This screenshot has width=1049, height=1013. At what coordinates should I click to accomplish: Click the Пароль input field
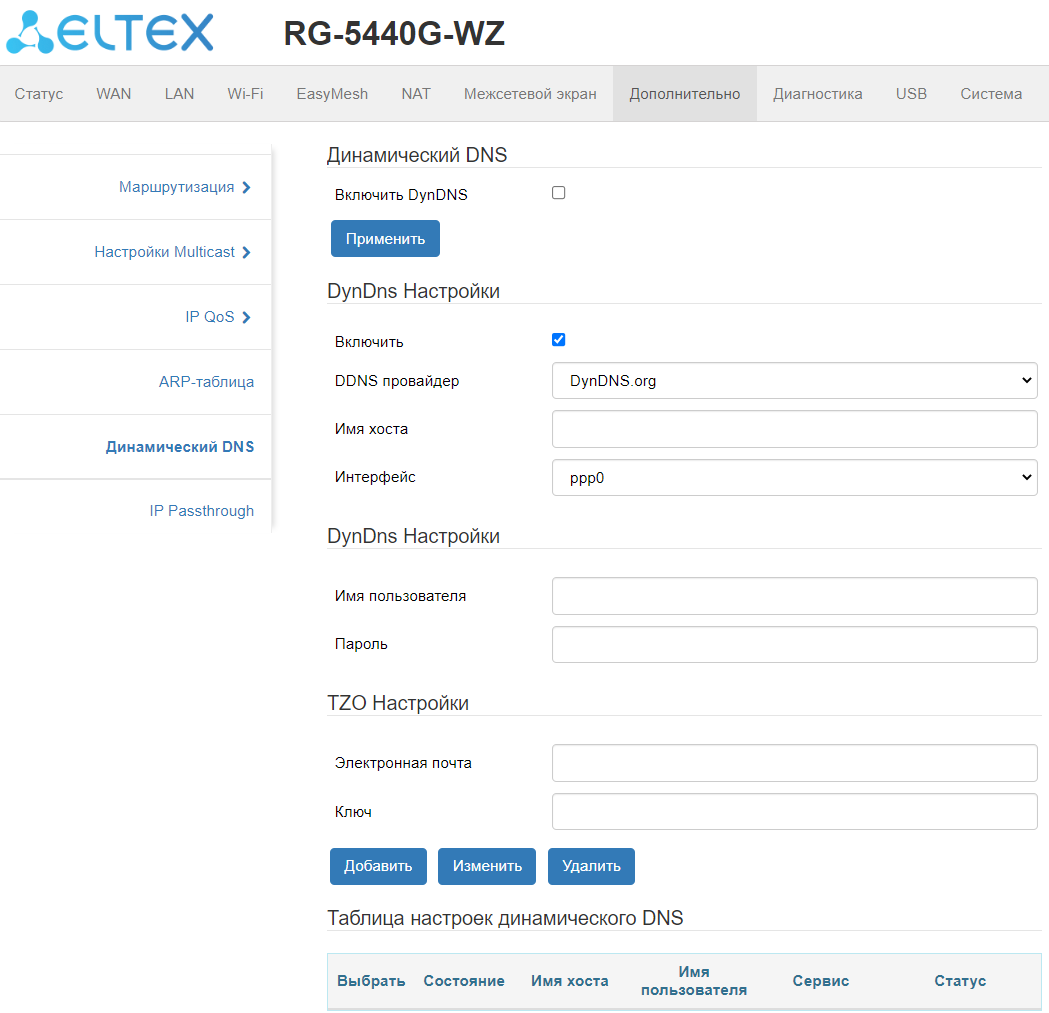[794, 644]
